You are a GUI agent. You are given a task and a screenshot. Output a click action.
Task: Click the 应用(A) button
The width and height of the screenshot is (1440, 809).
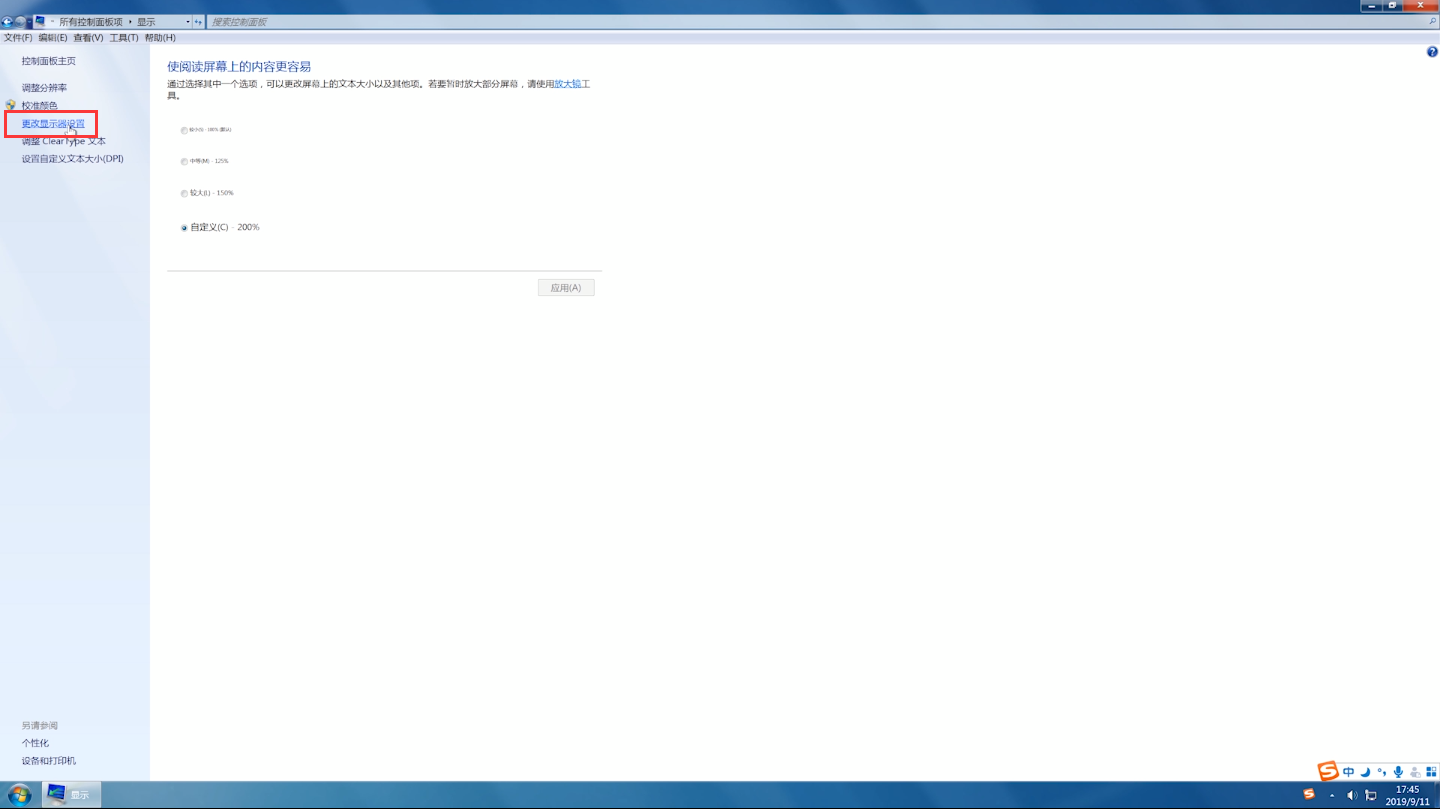566,288
